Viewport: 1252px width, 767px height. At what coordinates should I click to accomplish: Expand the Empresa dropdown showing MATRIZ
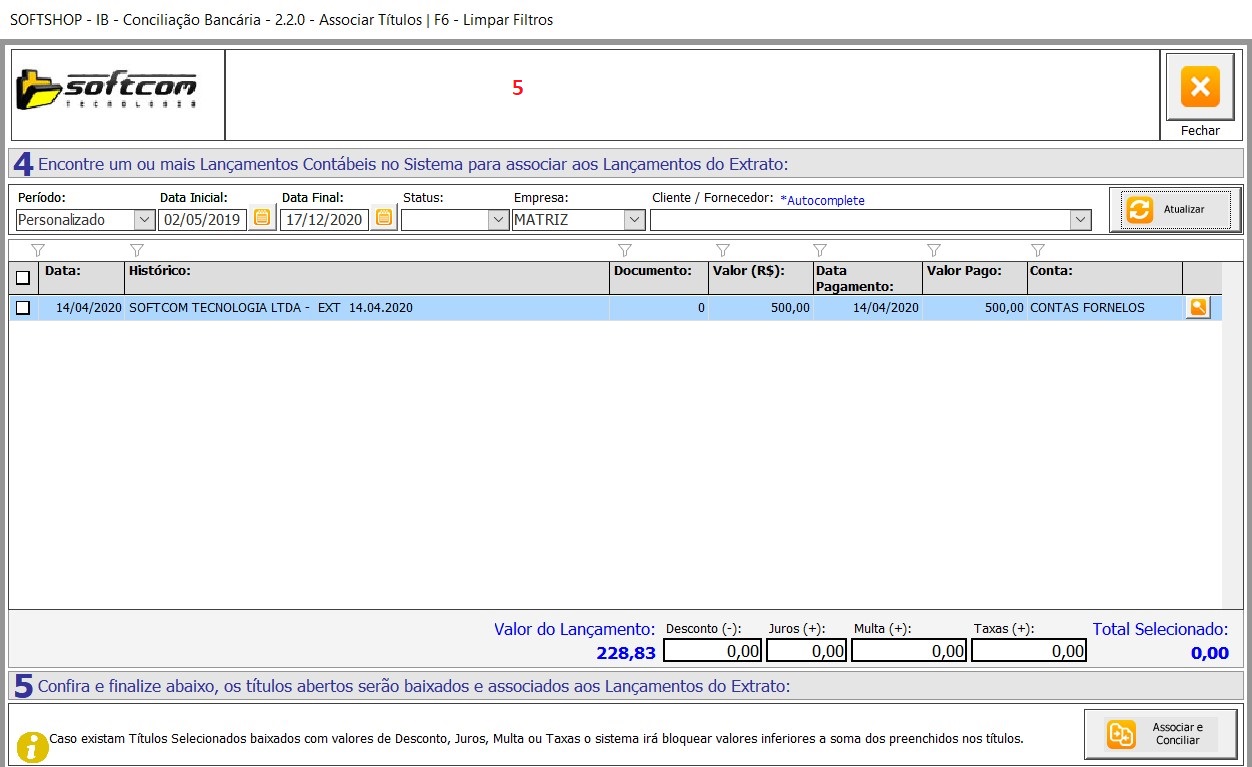[x=633, y=220]
